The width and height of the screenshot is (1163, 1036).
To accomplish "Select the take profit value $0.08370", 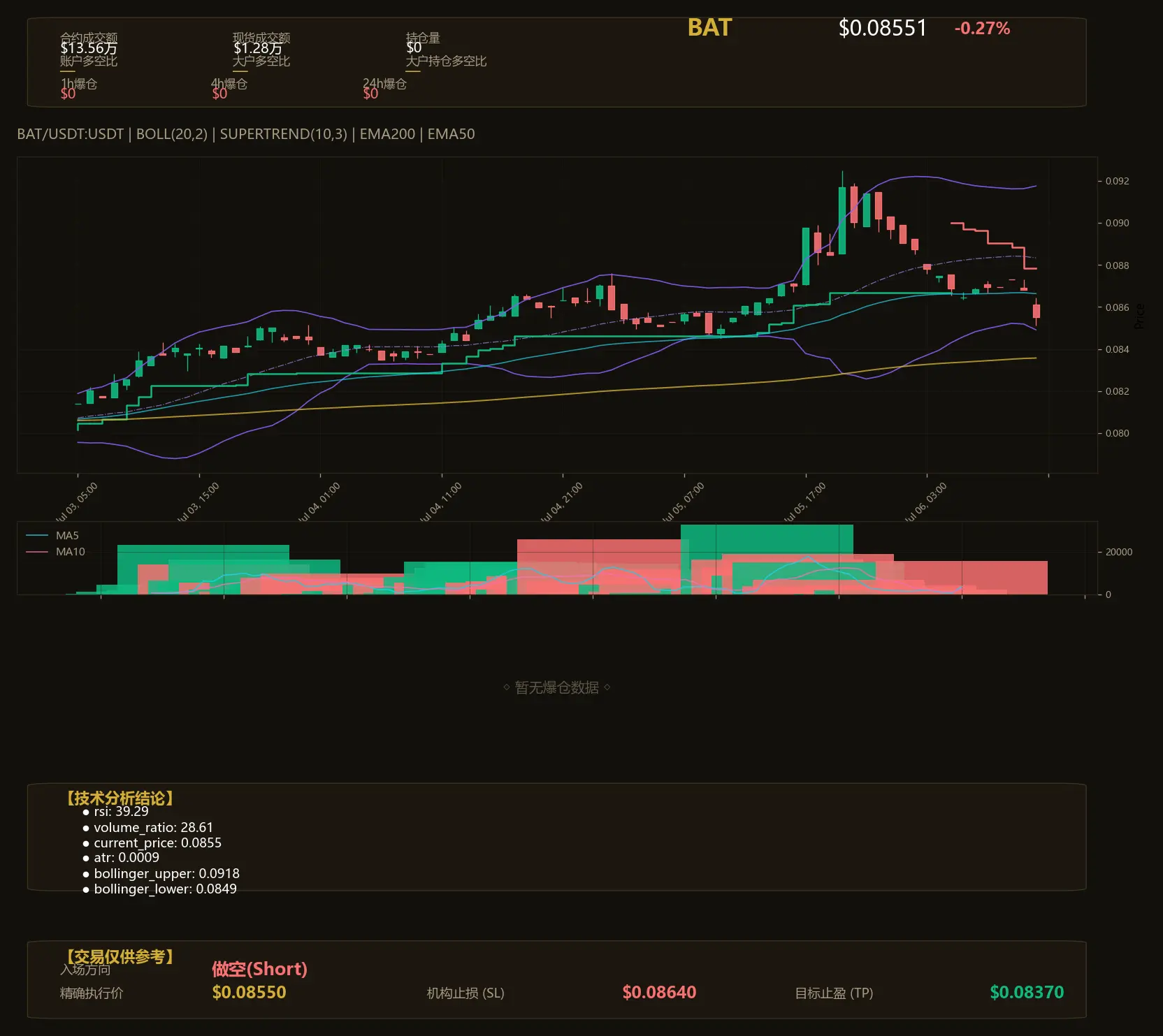I will coord(1027,993).
